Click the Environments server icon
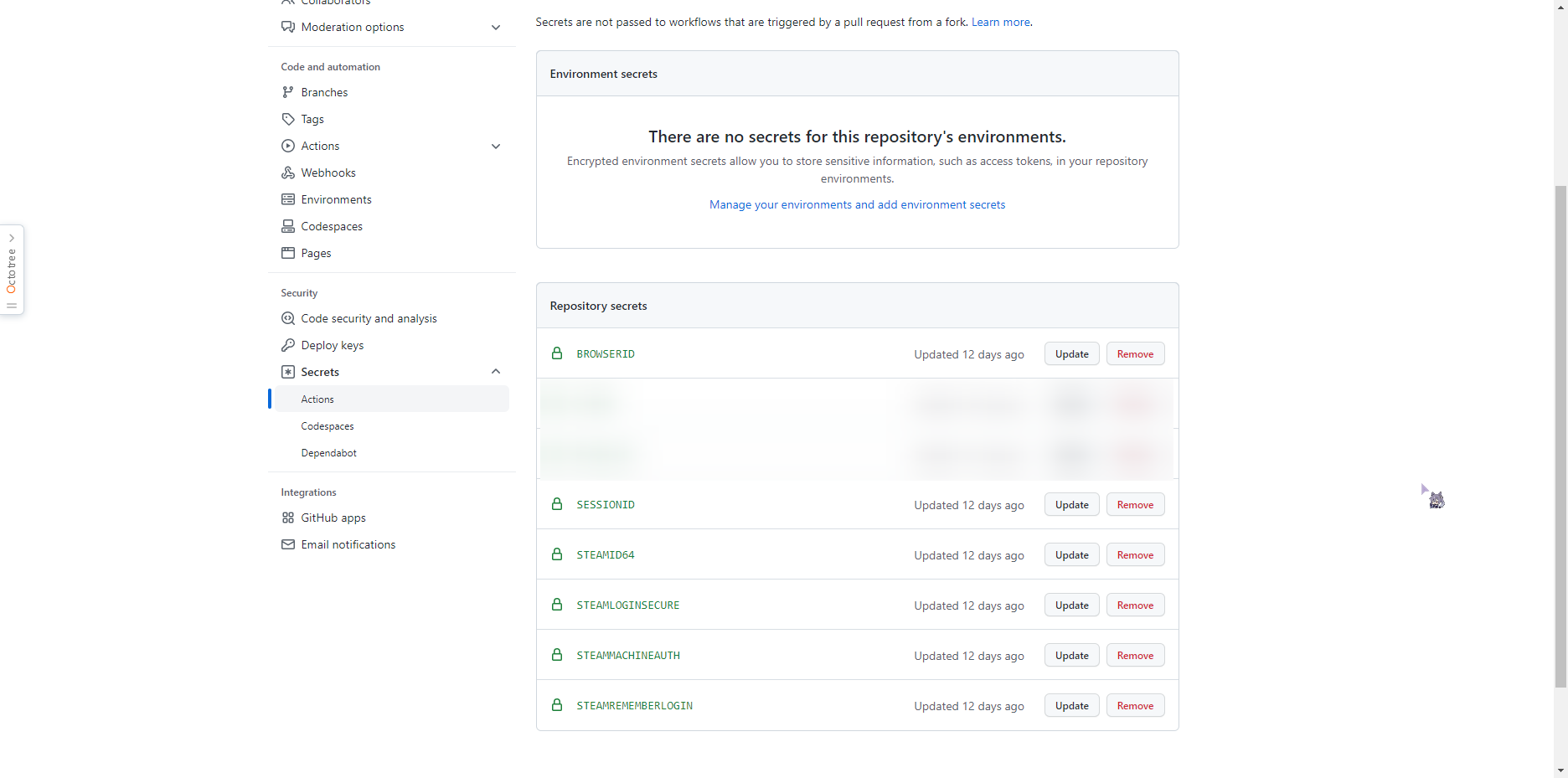1568x778 pixels. coord(288,199)
